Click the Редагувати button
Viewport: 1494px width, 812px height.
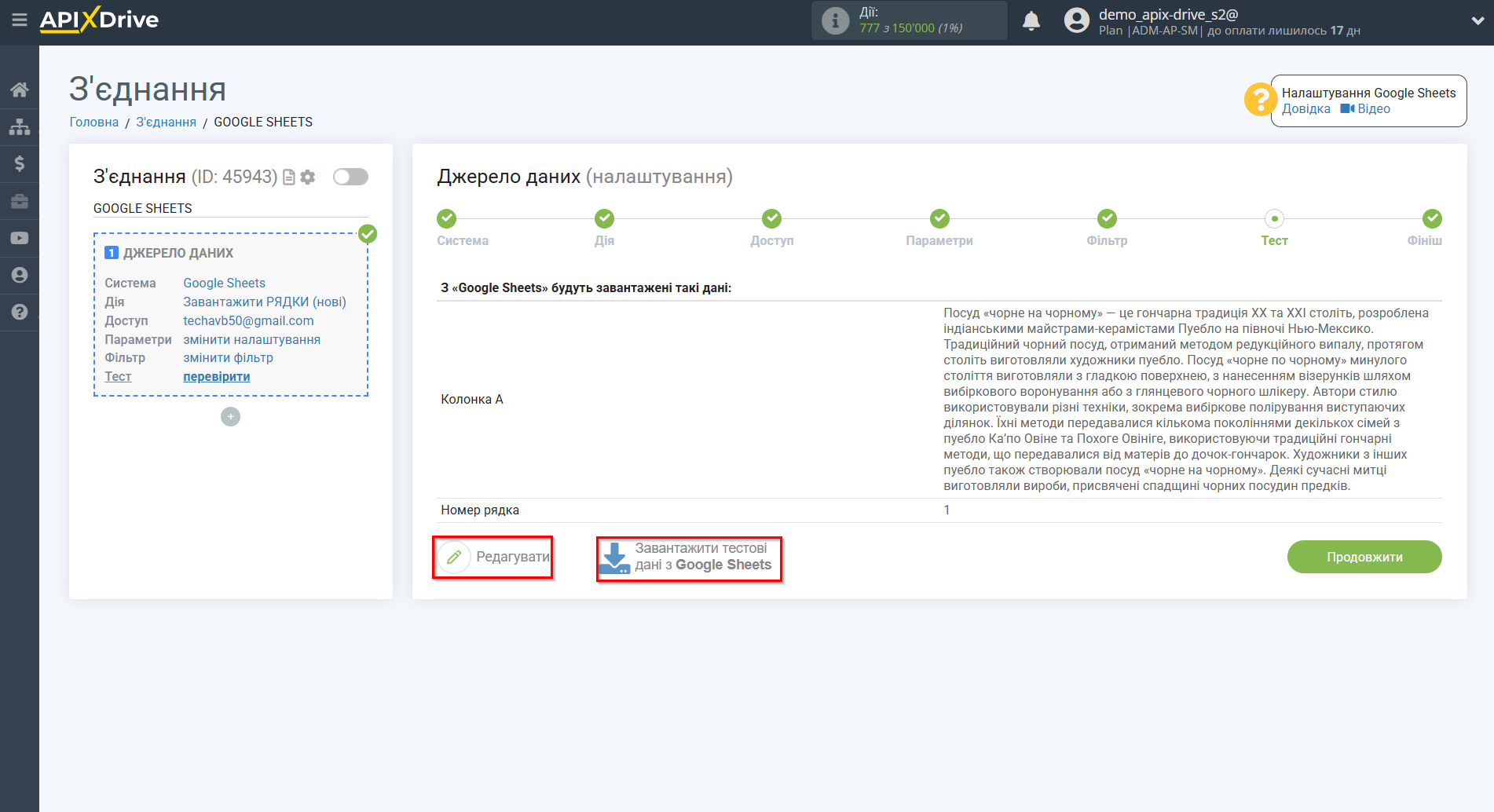493,558
